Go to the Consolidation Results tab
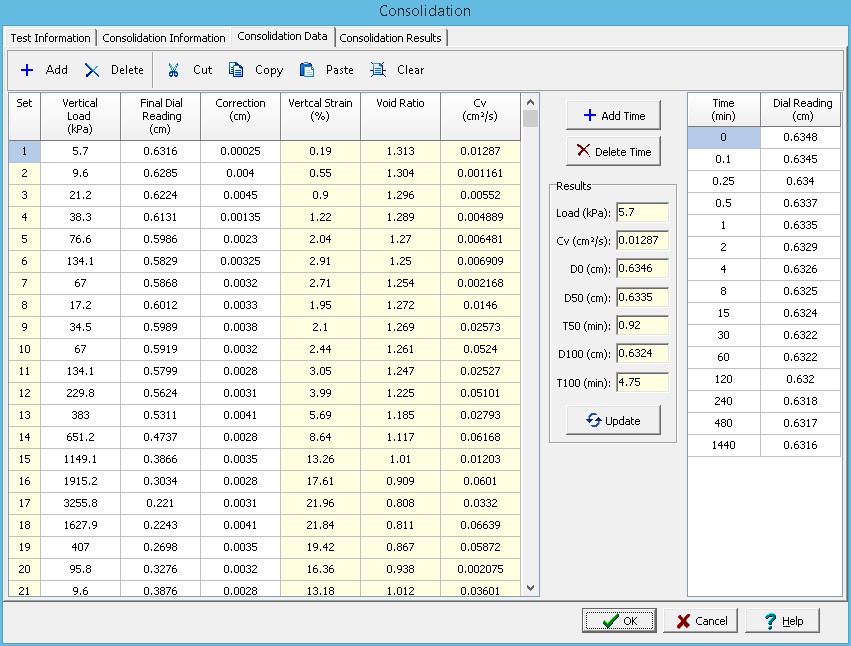The image size is (851, 646). click(391, 38)
